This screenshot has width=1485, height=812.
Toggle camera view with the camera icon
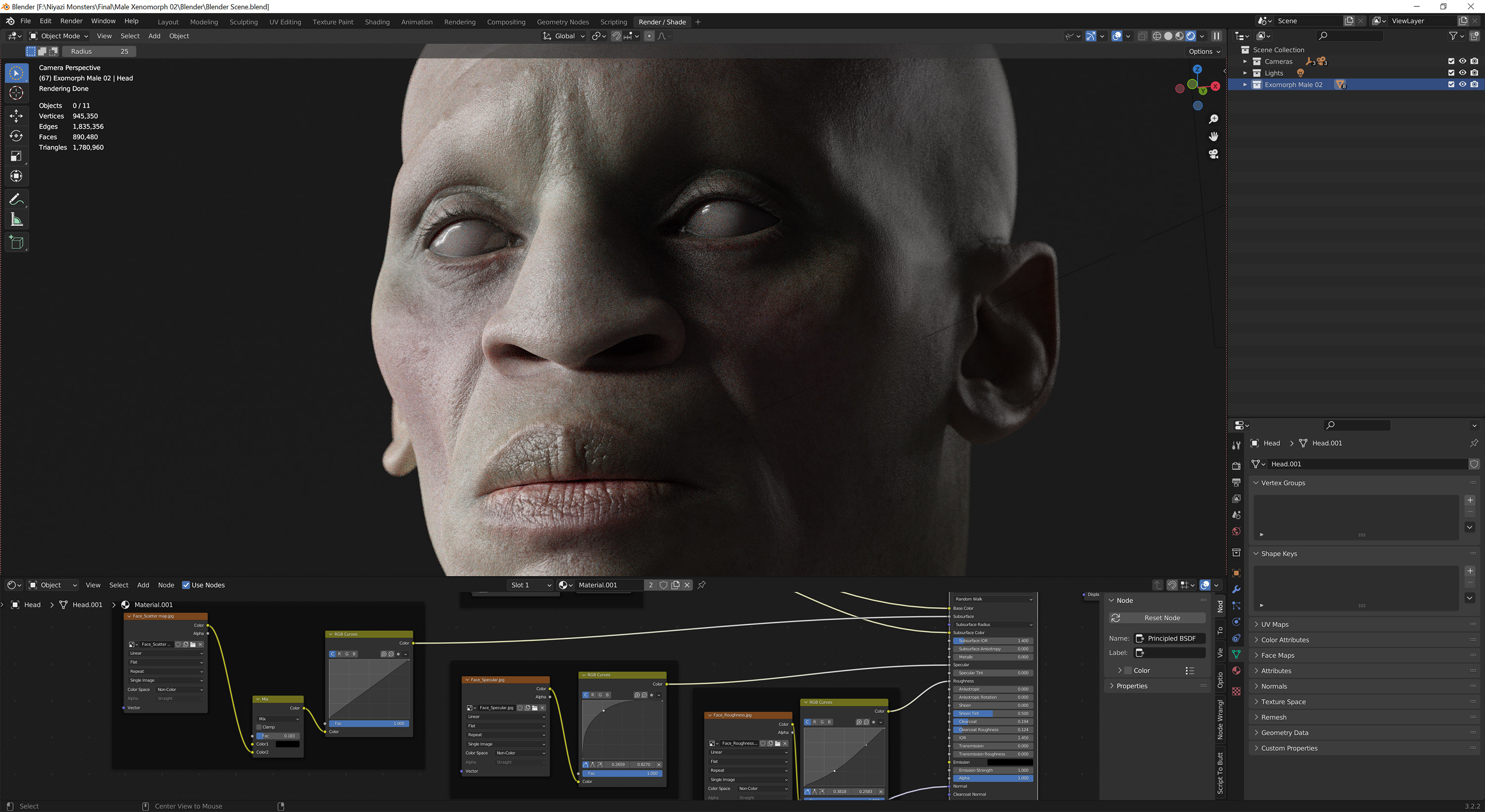point(1213,154)
